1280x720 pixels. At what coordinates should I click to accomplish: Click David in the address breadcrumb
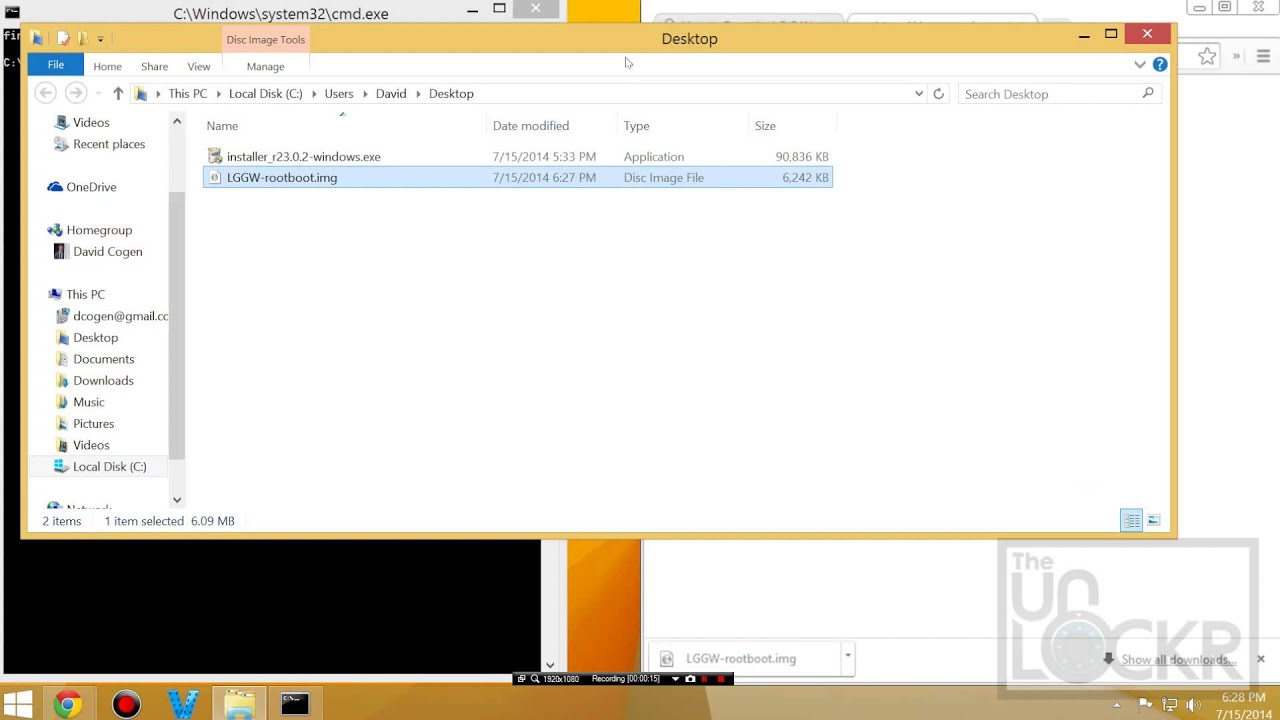click(391, 93)
